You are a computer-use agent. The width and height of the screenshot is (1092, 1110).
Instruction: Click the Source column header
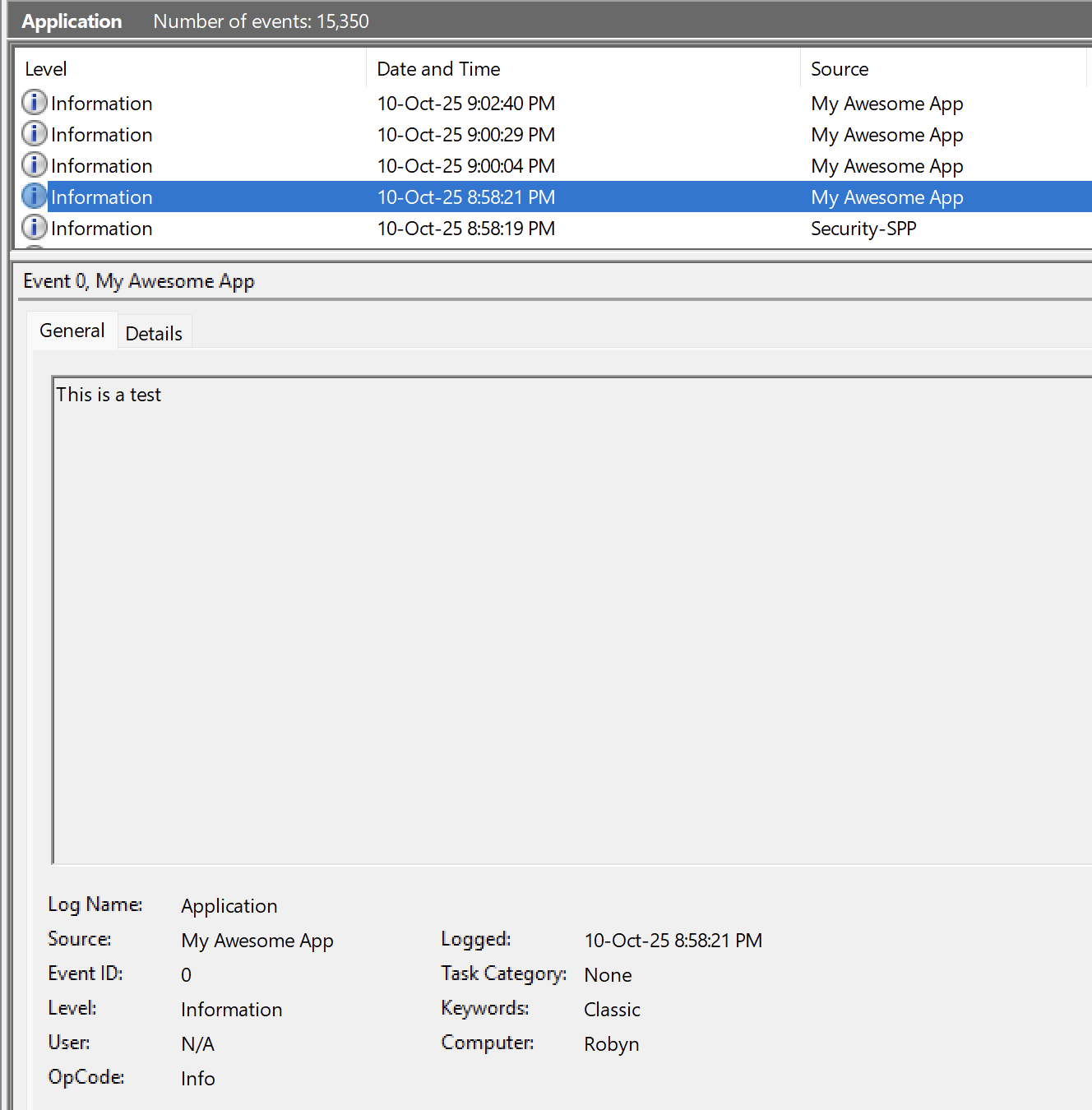[840, 69]
